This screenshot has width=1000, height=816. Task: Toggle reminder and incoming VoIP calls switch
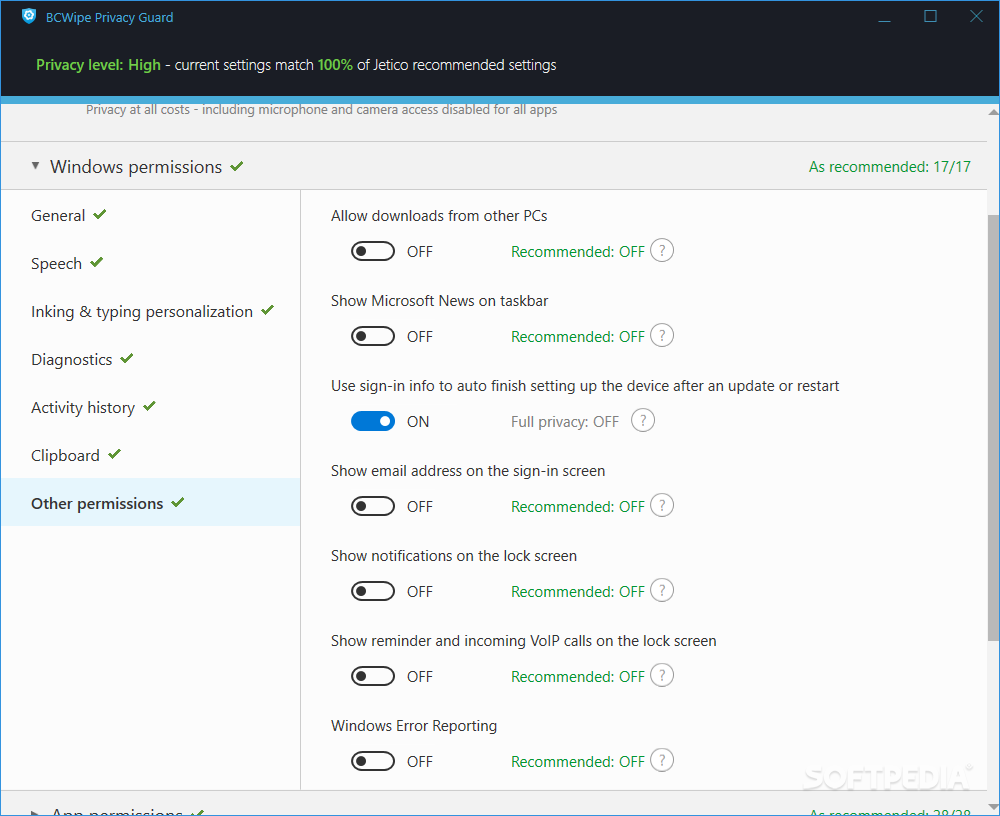point(373,676)
